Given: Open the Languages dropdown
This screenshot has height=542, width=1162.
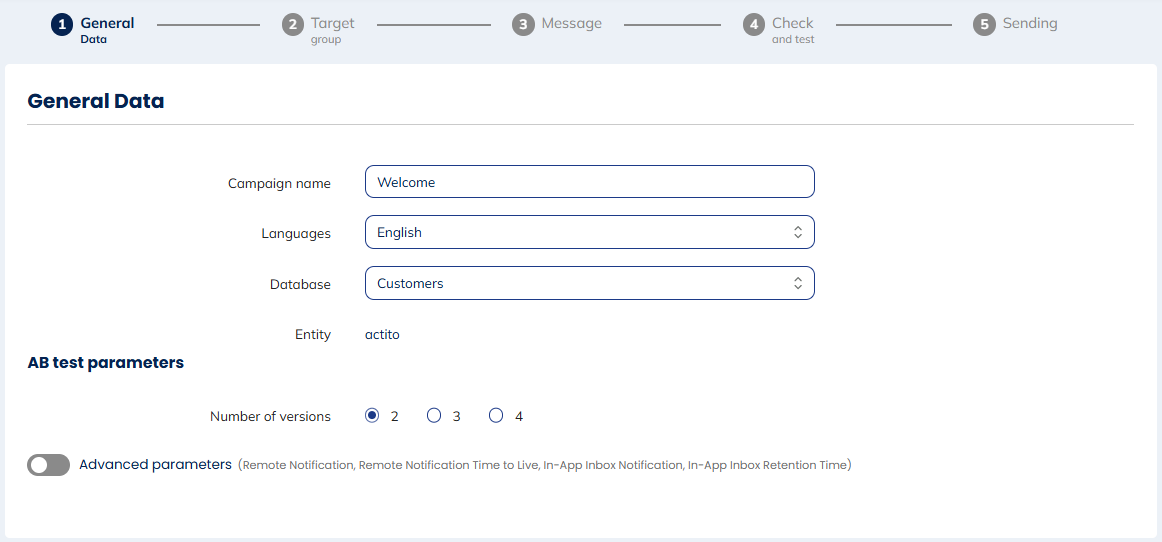Looking at the screenshot, I should point(589,232).
